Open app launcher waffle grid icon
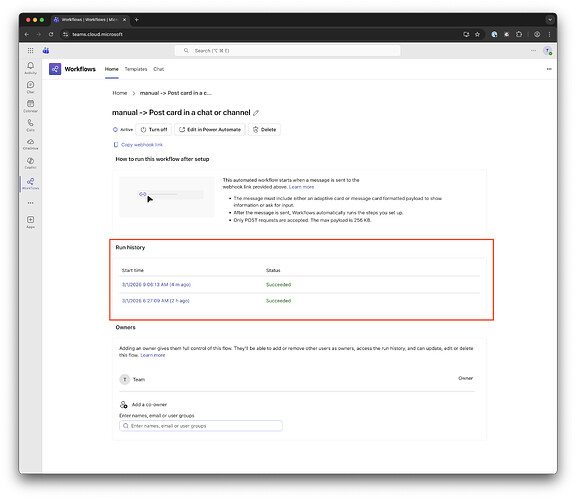This screenshot has width=576, height=499. point(30,50)
